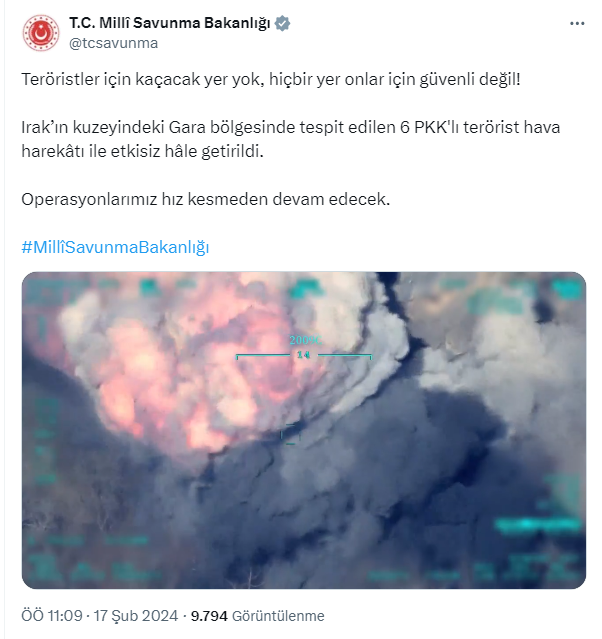602x639 pixels.
Task: Play the airstrike video thumbnail
Action: tap(304, 430)
